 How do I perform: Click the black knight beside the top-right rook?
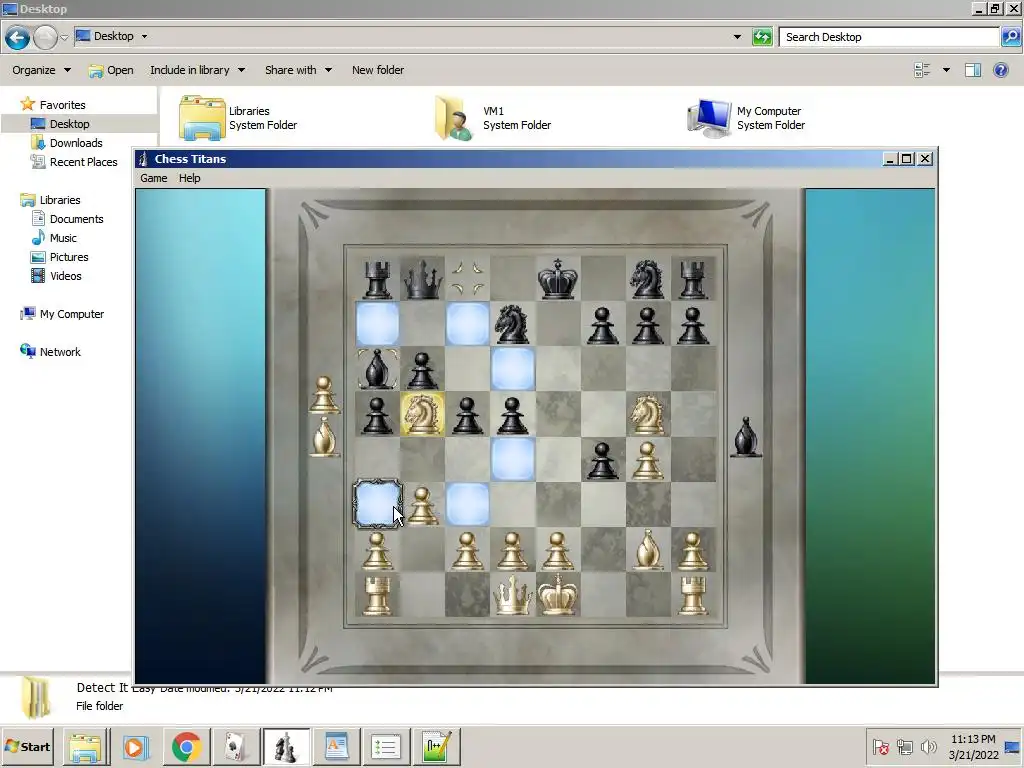click(x=647, y=278)
